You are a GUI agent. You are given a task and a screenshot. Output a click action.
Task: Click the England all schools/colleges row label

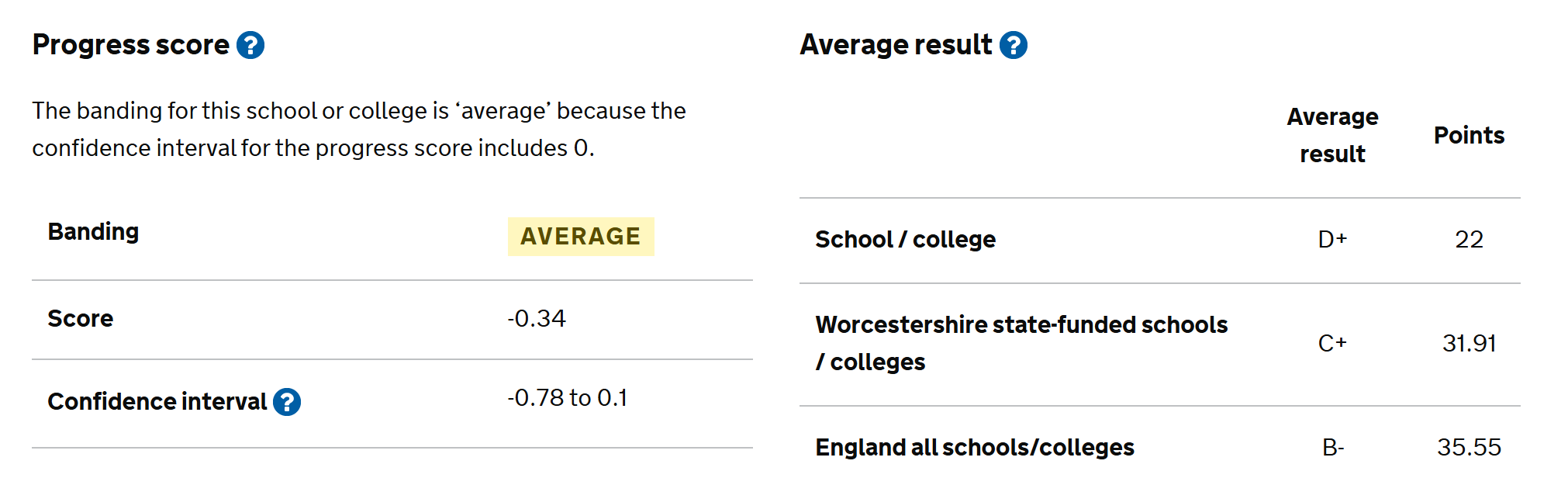(x=975, y=448)
